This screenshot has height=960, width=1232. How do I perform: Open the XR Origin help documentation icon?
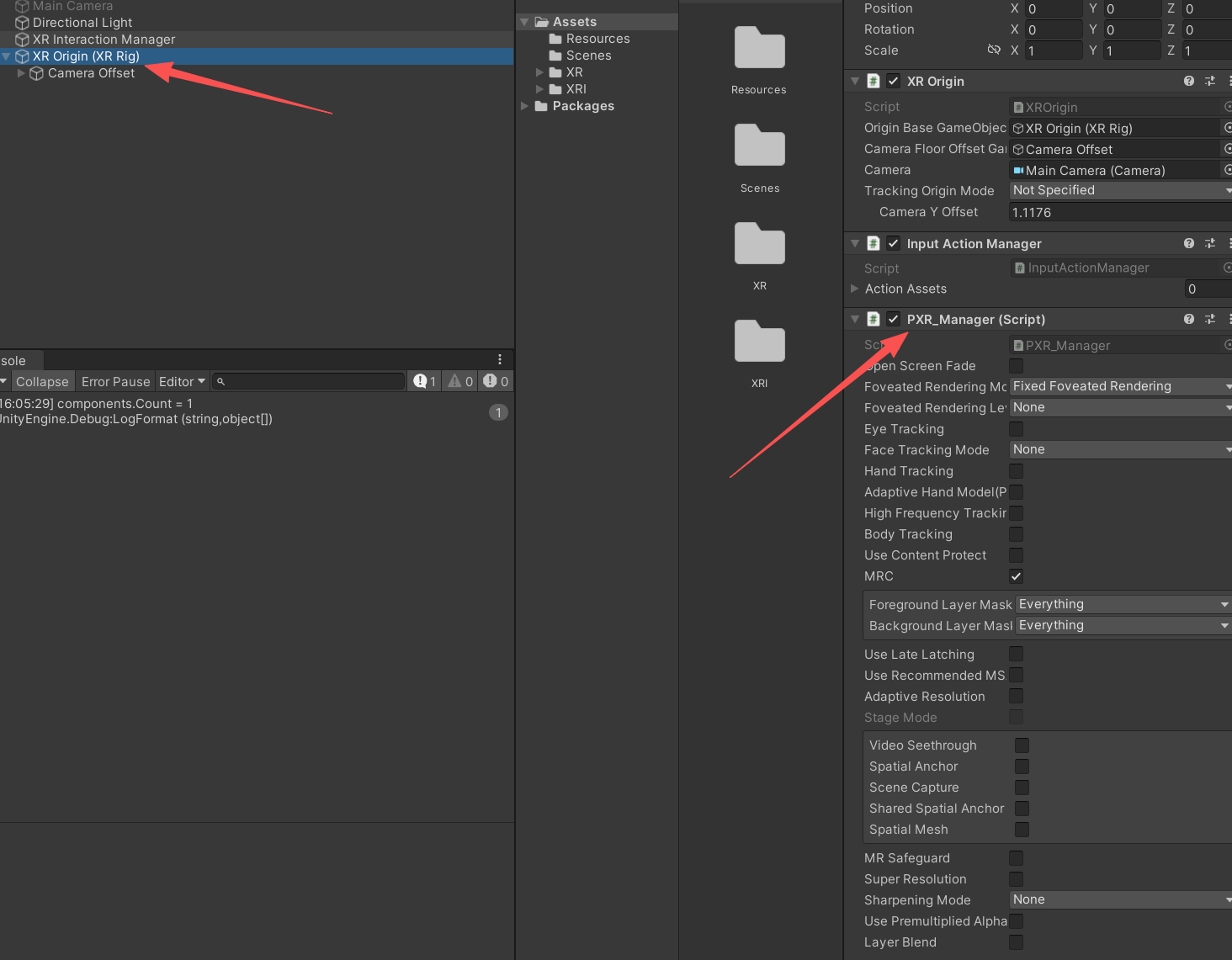coord(1188,81)
